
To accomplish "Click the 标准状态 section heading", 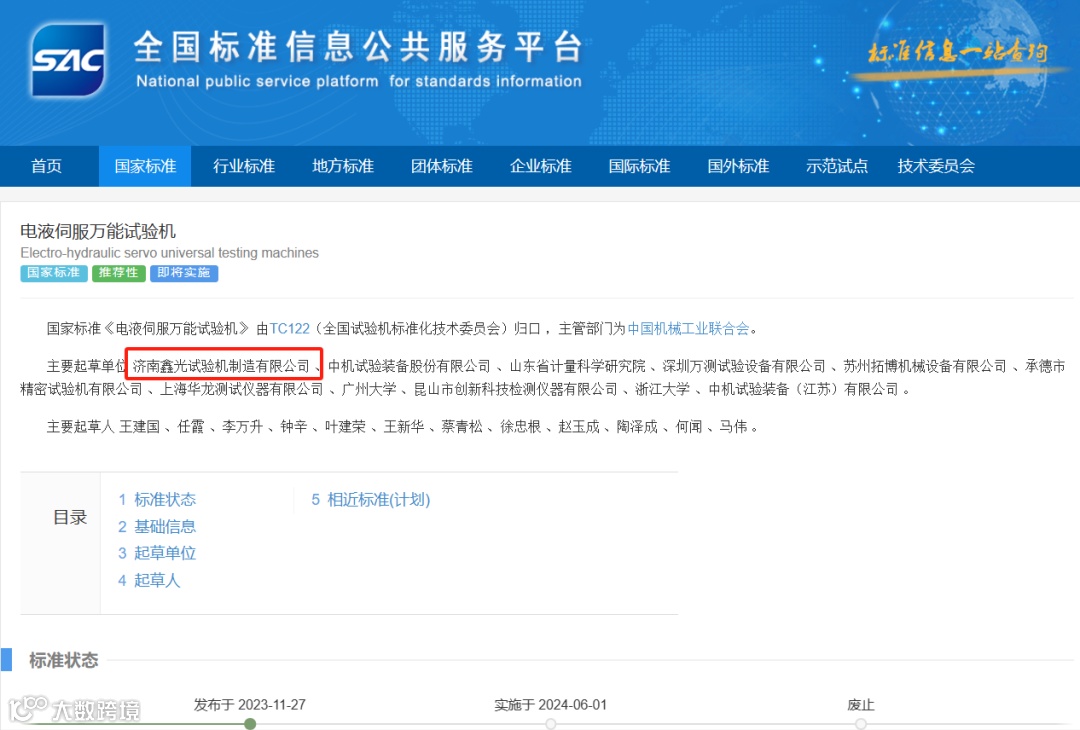I will [63, 660].
